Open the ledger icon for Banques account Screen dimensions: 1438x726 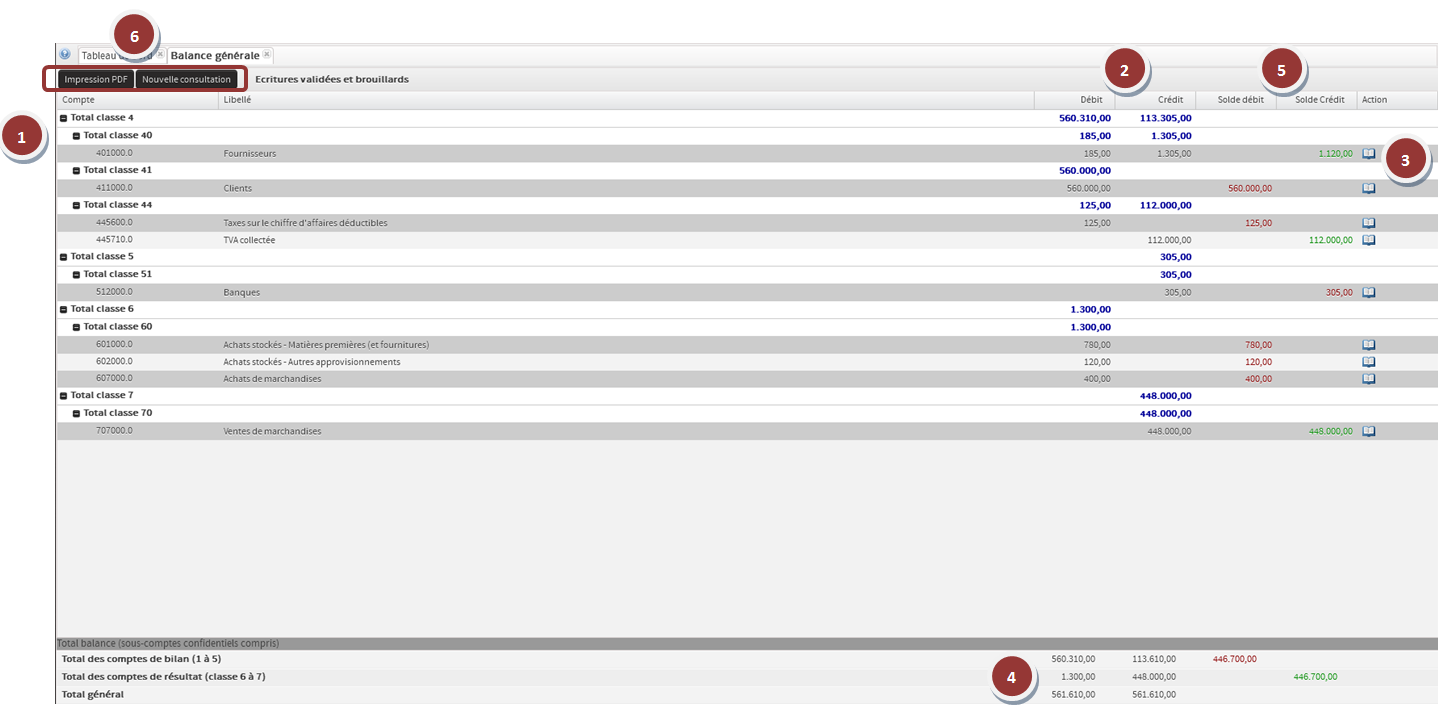point(1369,292)
